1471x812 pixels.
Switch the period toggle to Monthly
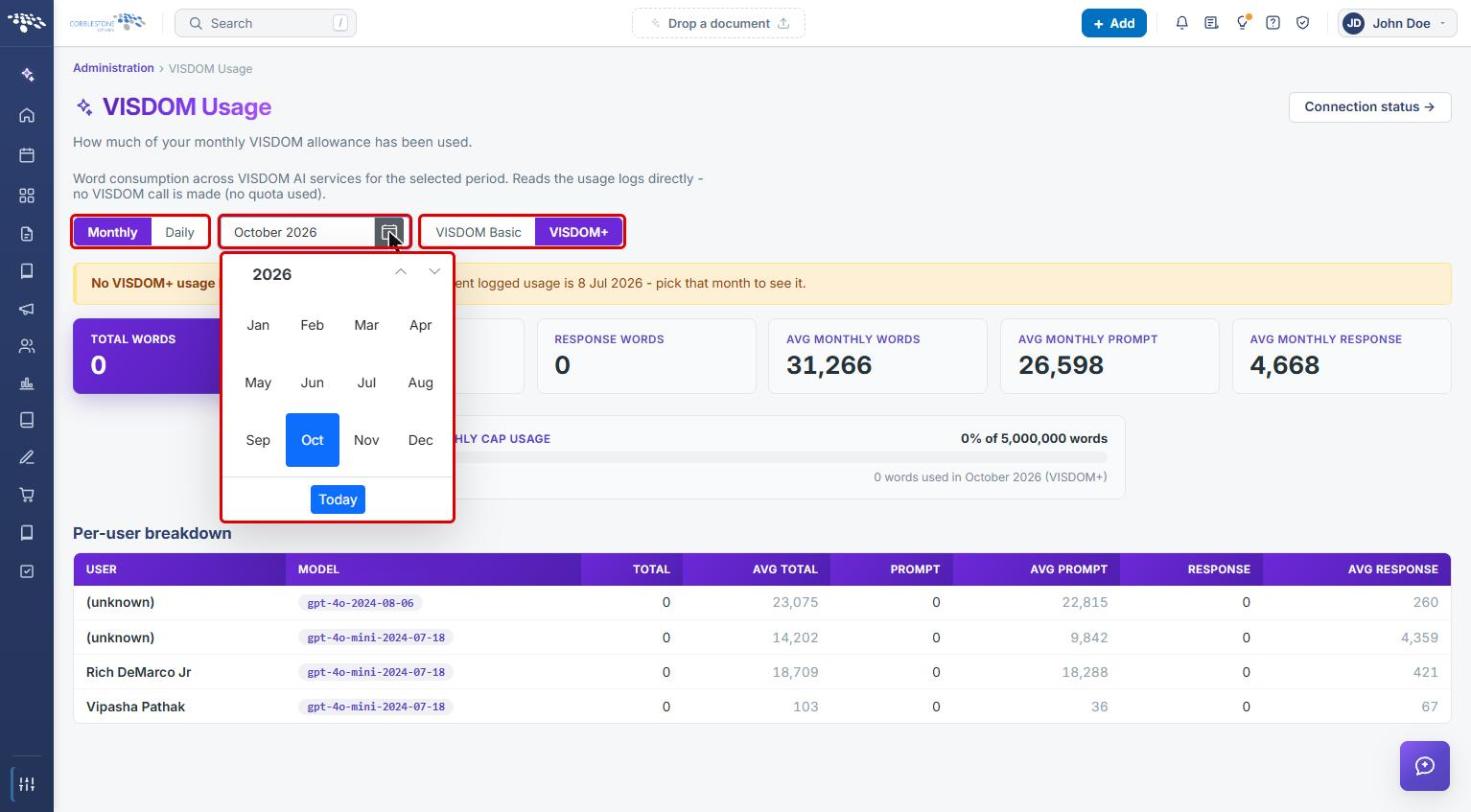(x=112, y=232)
